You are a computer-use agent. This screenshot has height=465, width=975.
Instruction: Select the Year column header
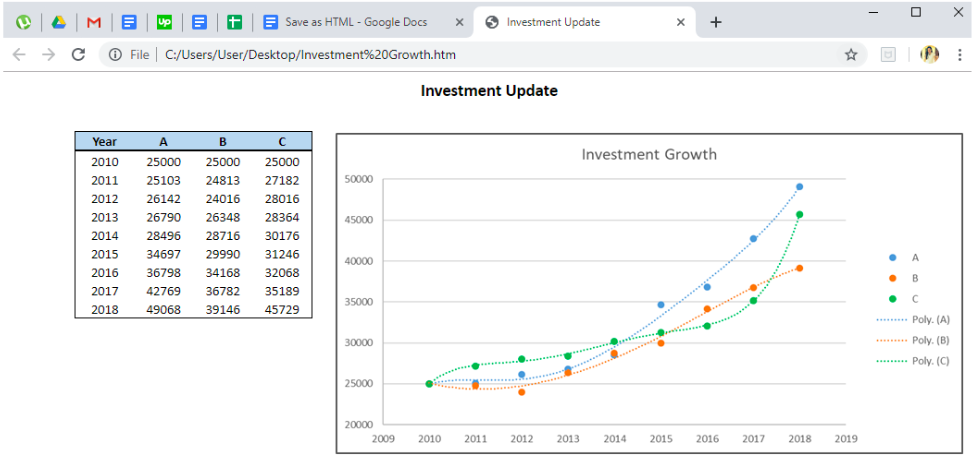[x=104, y=142]
